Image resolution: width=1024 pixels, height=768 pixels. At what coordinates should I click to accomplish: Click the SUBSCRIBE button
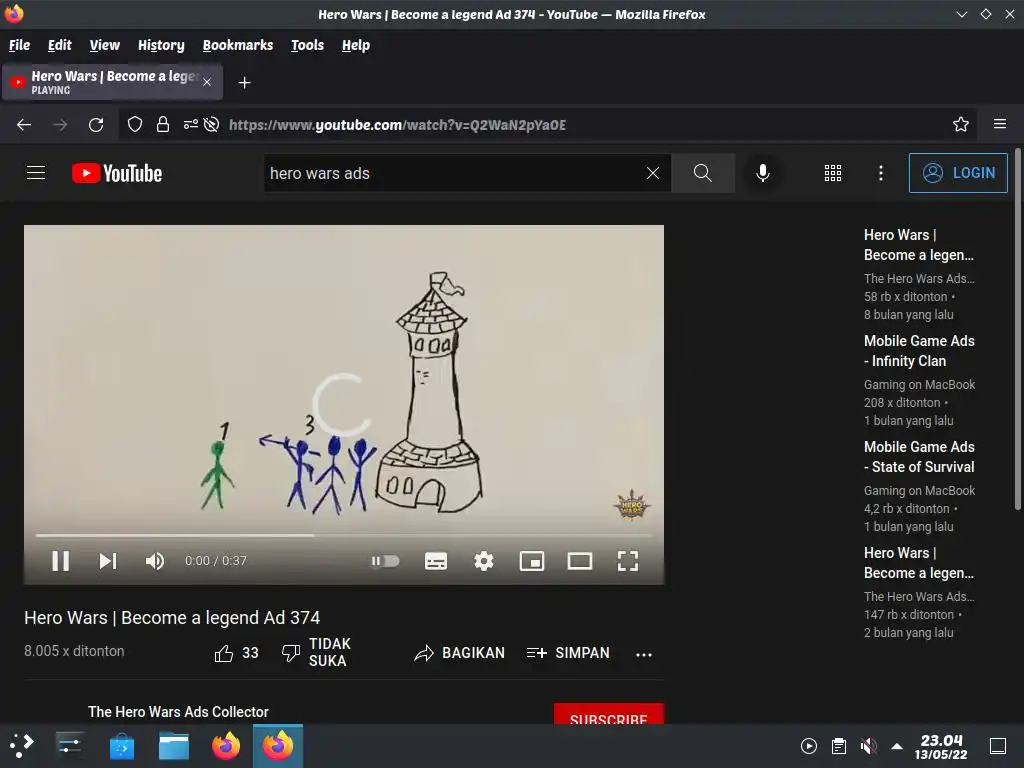click(x=609, y=714)
